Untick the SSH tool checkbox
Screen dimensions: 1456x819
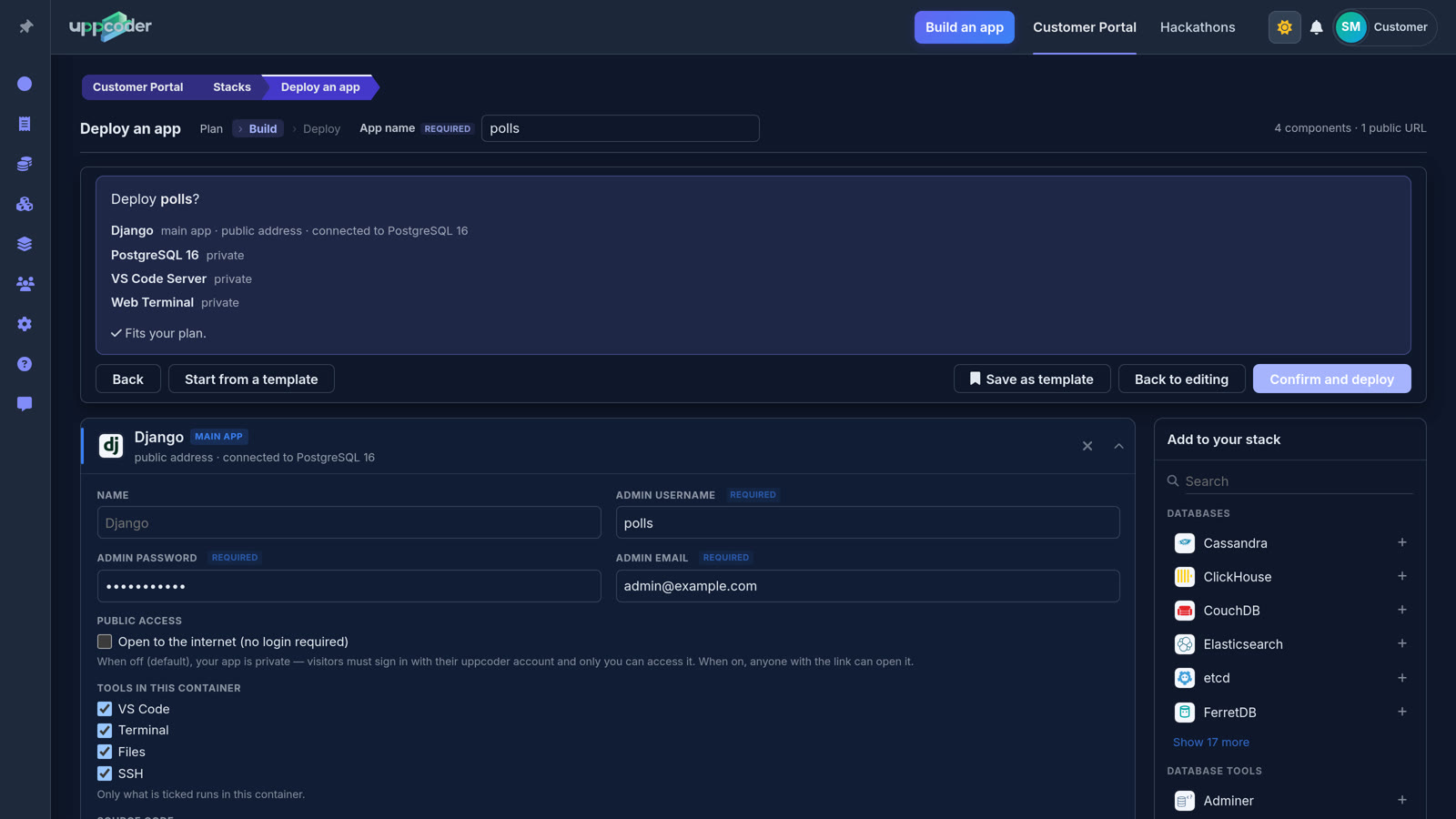click(x=105, y=773)
